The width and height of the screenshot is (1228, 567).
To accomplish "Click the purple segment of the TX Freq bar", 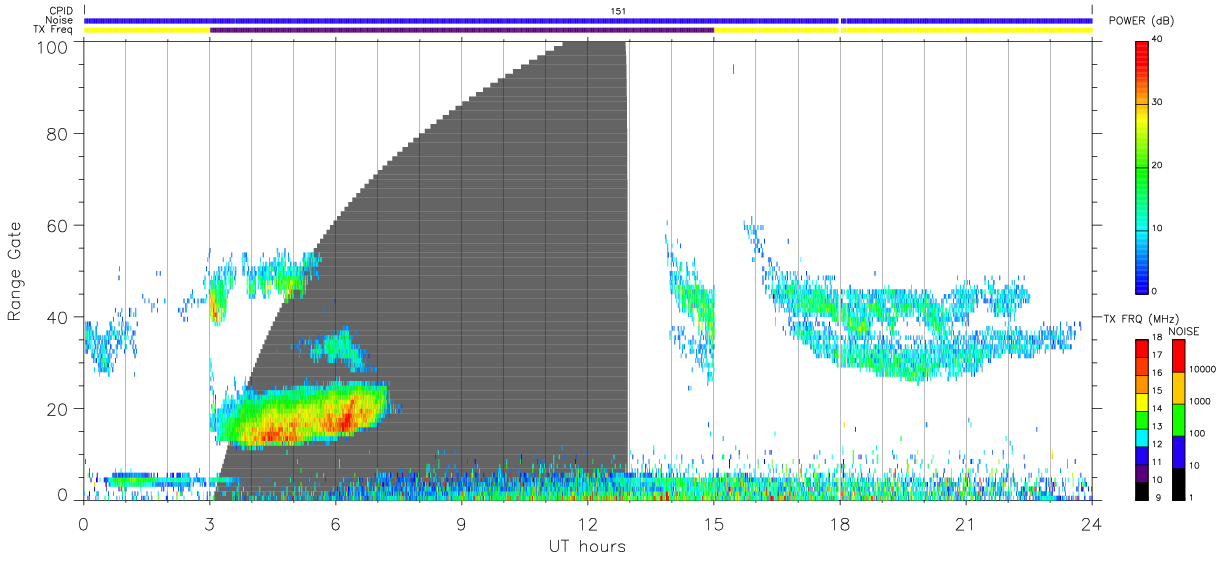I will 462,30.
